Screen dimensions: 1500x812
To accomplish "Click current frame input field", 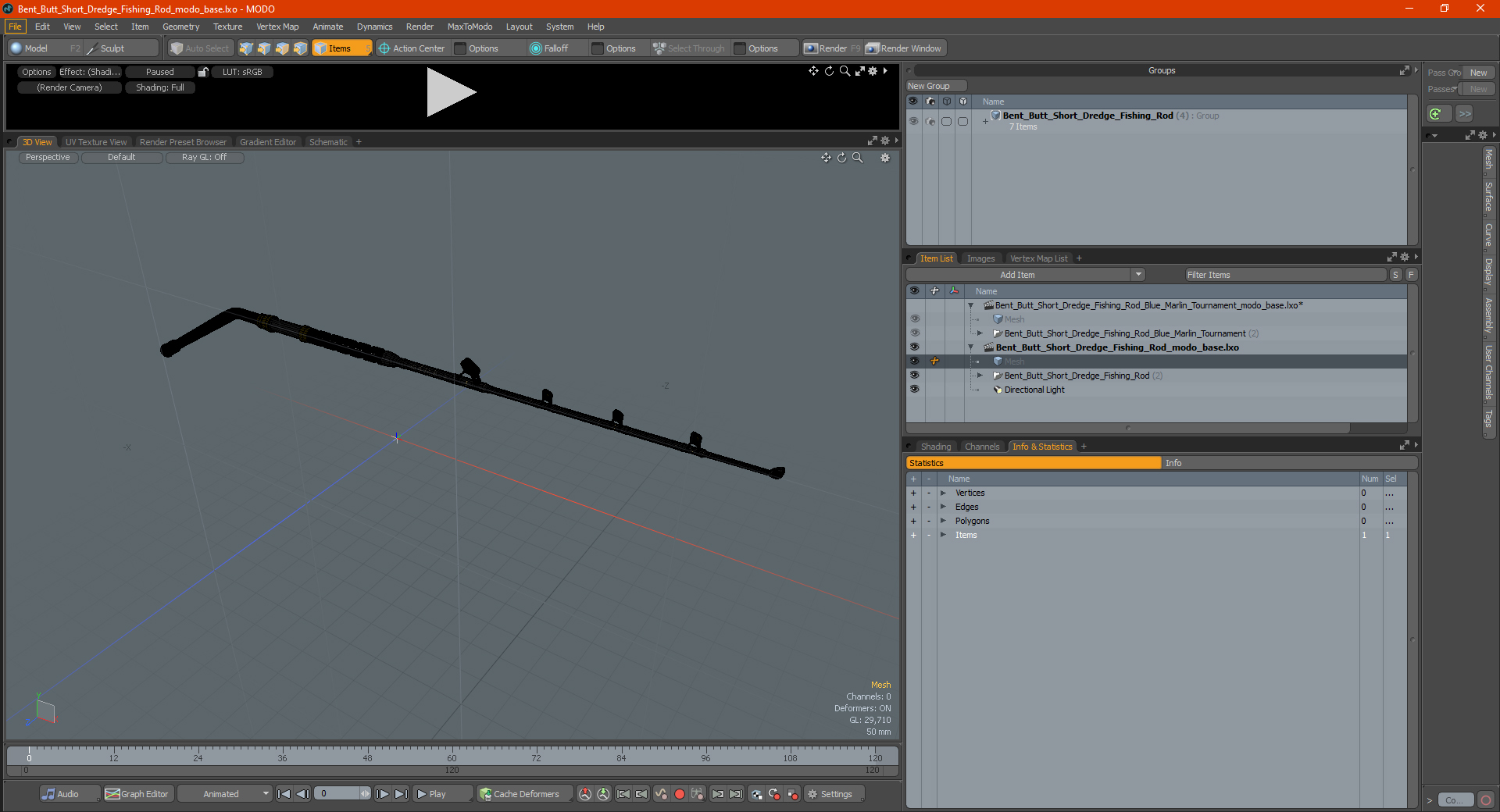I will [x=336, y=794].
